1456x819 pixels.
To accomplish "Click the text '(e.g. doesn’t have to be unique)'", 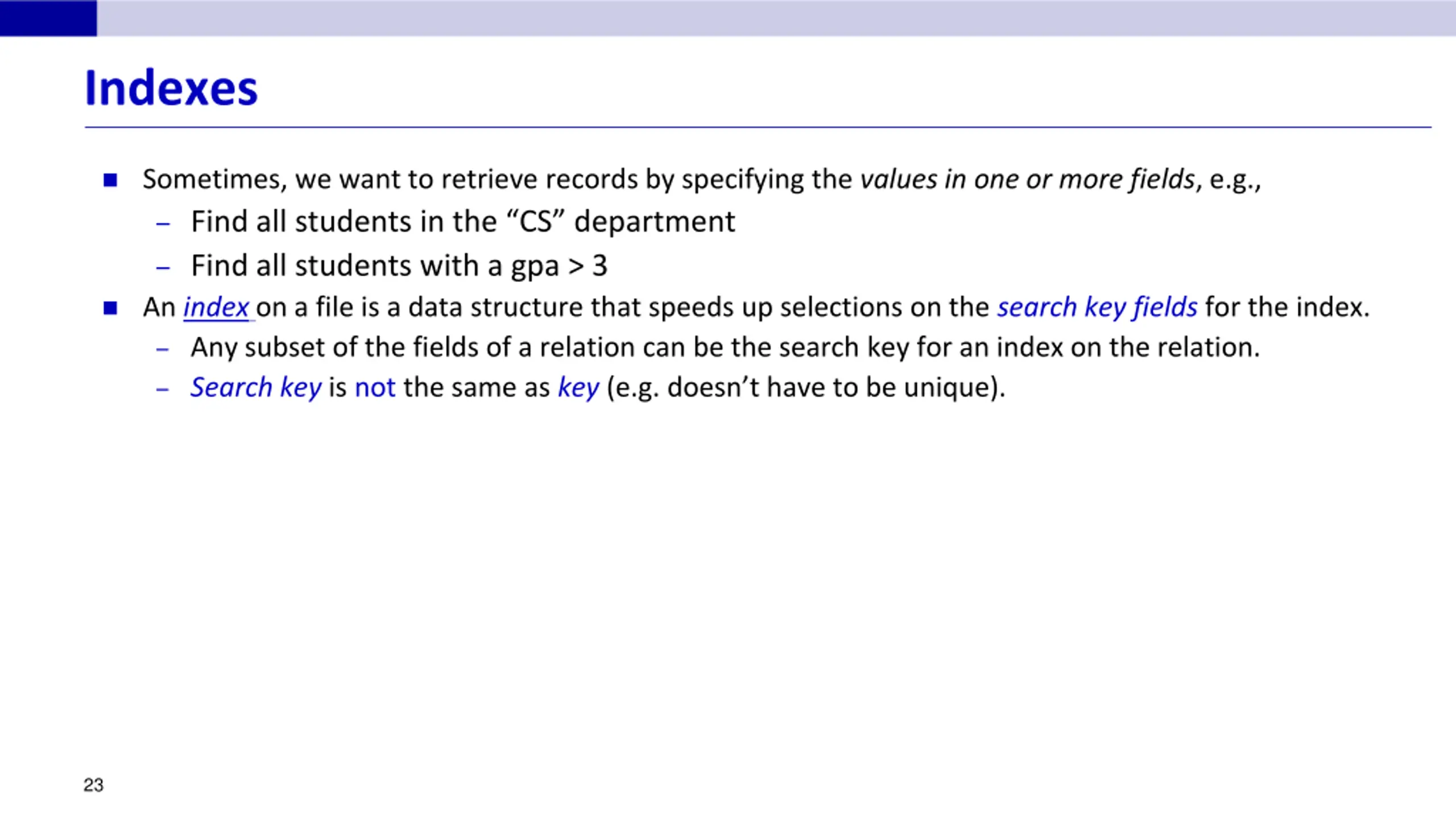I will click(806, 388).
